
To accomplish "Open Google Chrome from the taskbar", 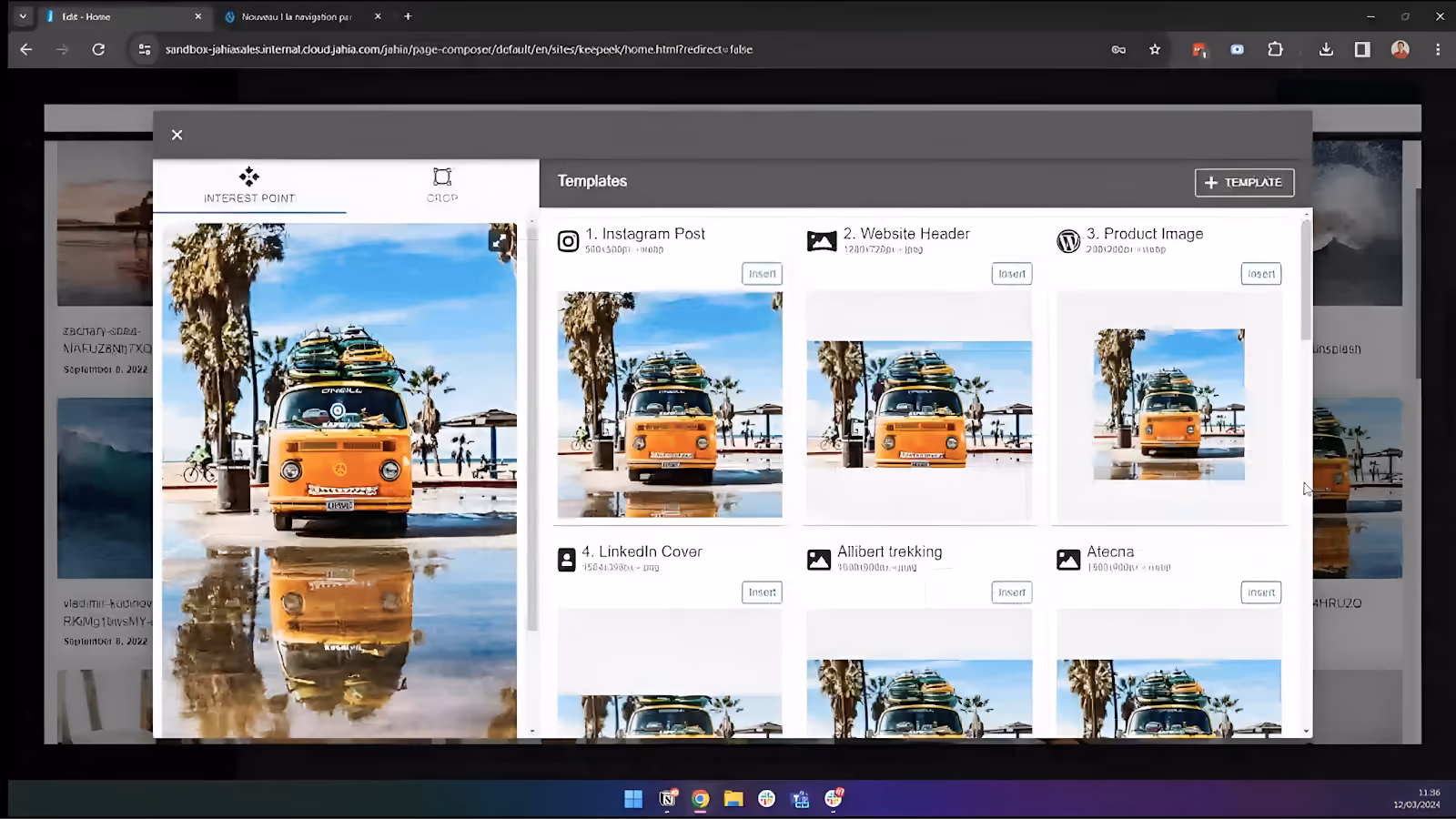I will [x=700, y=799].
